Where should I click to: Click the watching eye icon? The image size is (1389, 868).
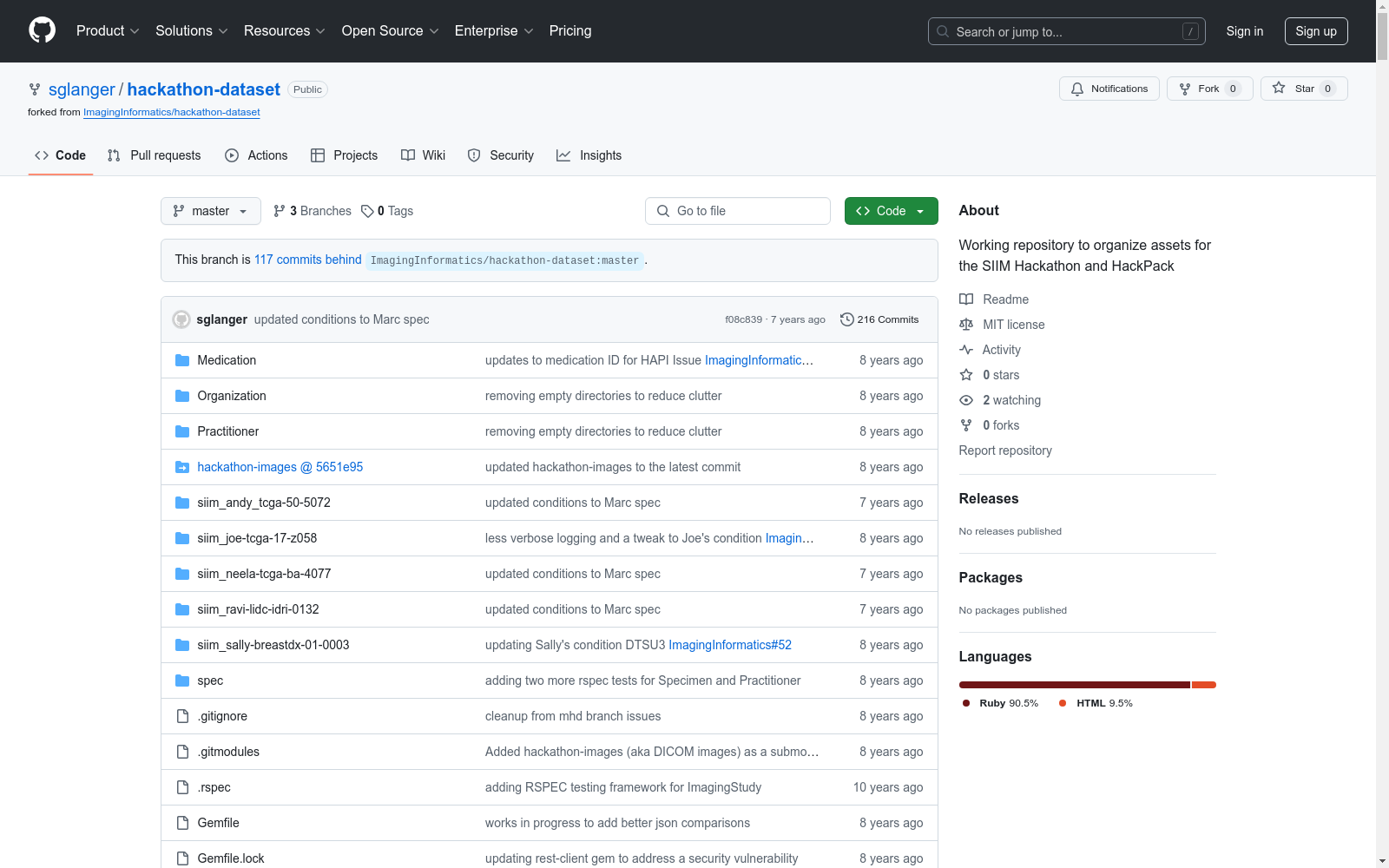(966, 400)
